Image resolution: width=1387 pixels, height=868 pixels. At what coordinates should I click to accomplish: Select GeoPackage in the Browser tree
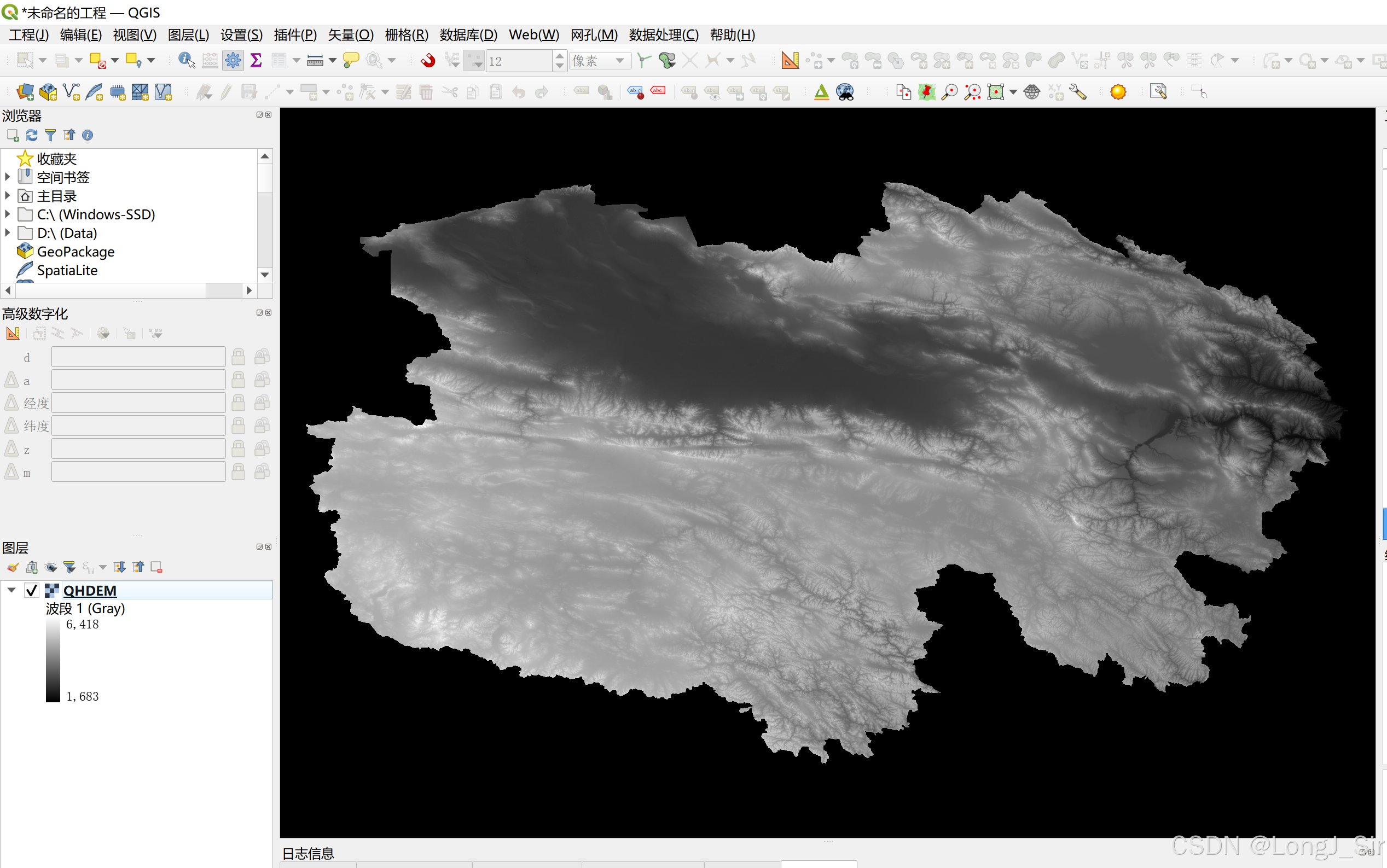76,252
